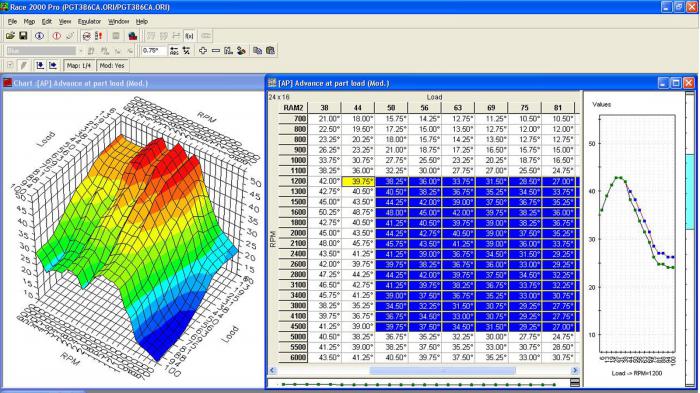
Task: Save the map with the floppy disk icon
Action: 23,36
